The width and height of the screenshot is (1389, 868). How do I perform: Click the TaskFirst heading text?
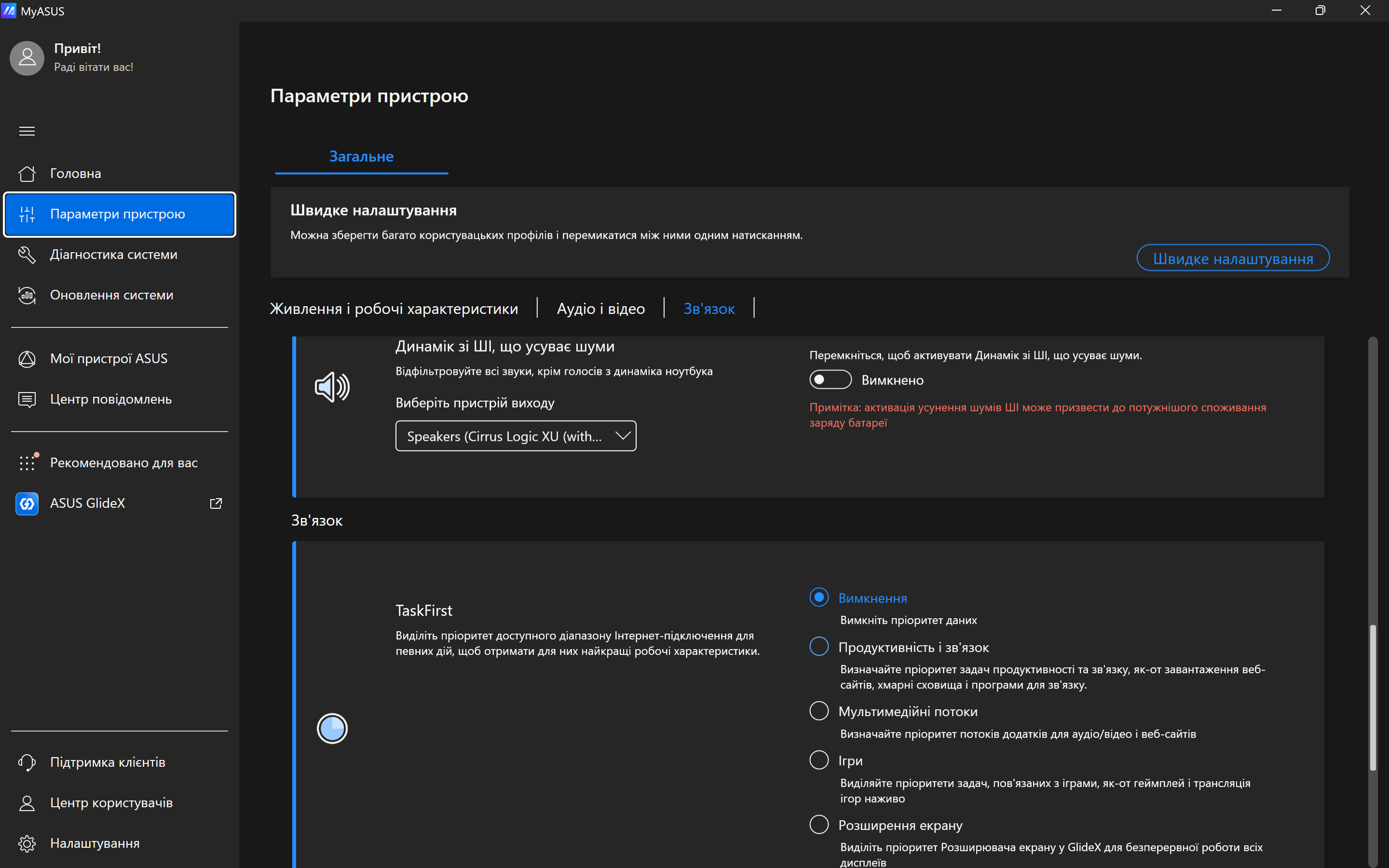click(423, 610)
